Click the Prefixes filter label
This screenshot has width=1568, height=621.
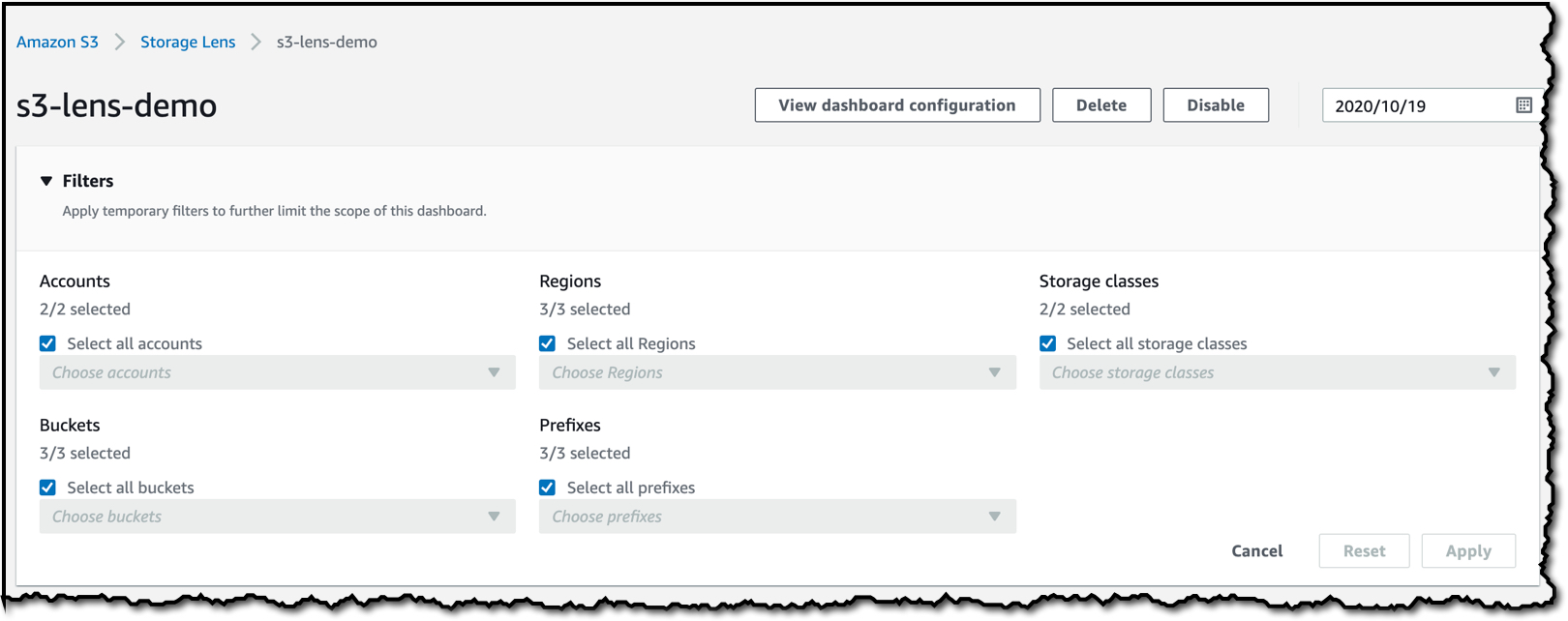point(570,426)
